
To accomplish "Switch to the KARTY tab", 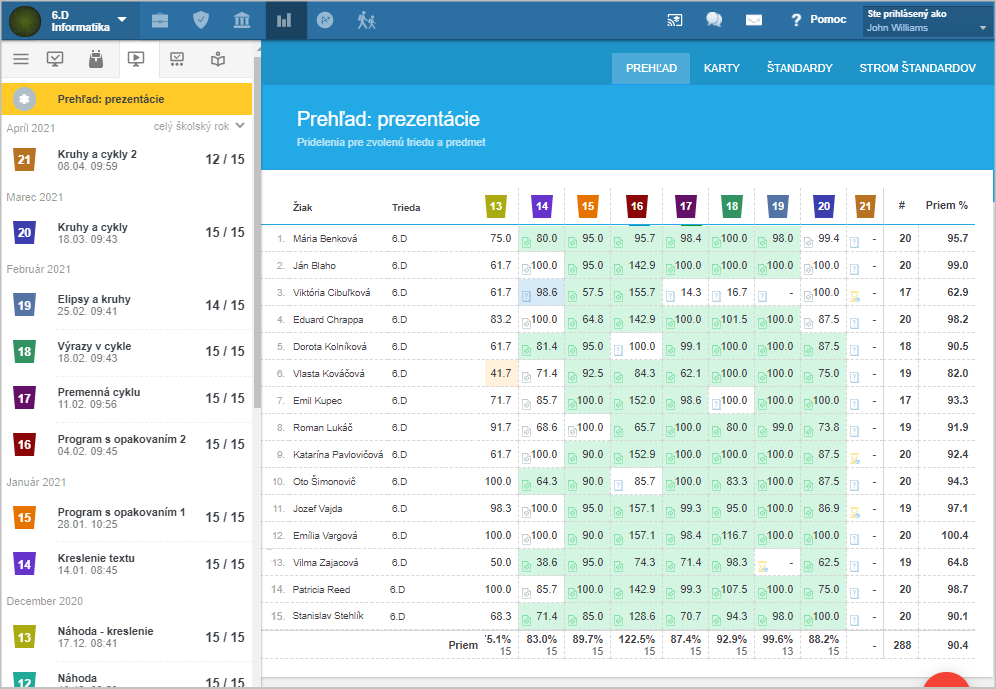I will tap(722, 68).
